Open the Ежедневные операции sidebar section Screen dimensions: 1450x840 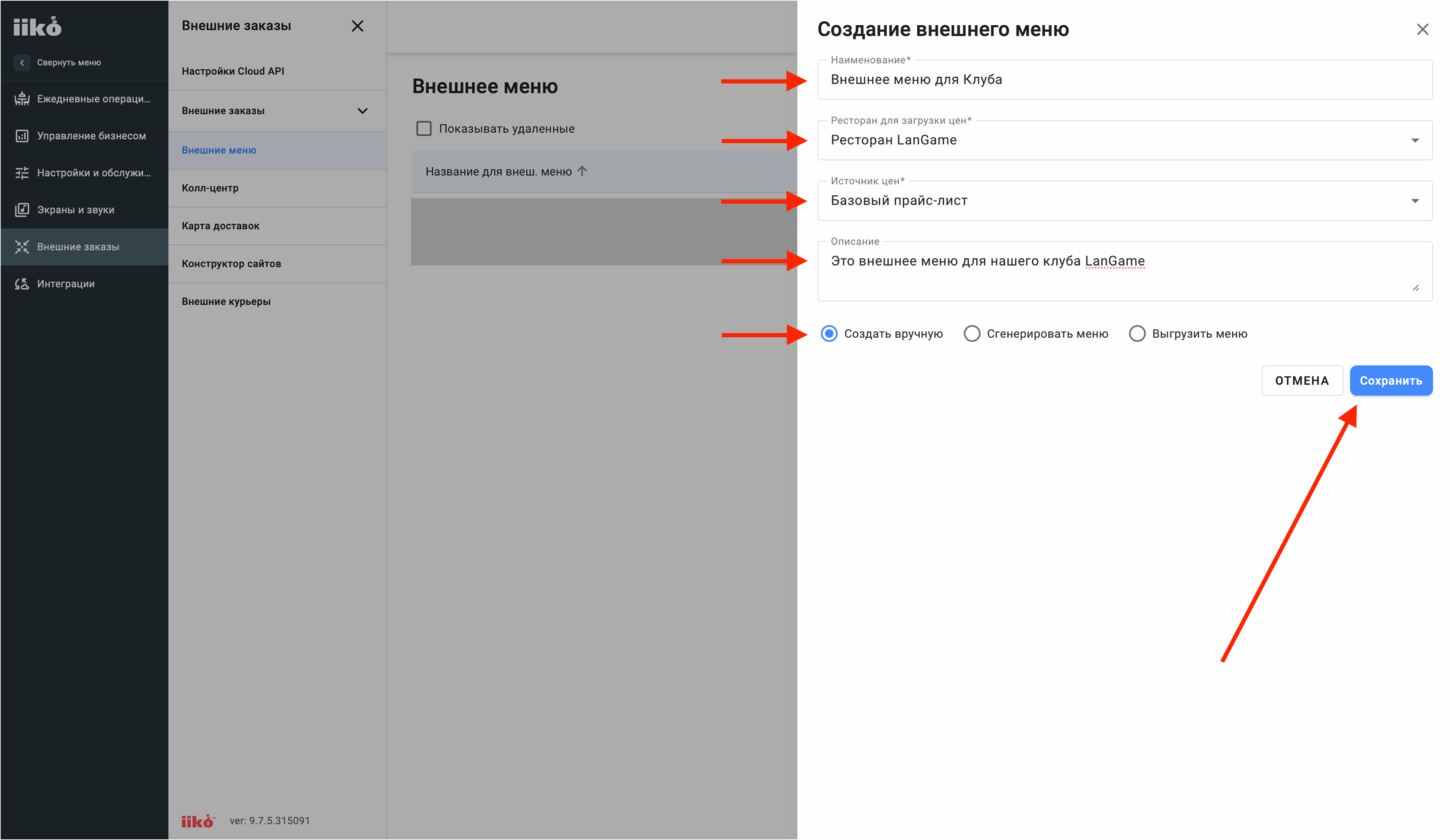[84, 99]
